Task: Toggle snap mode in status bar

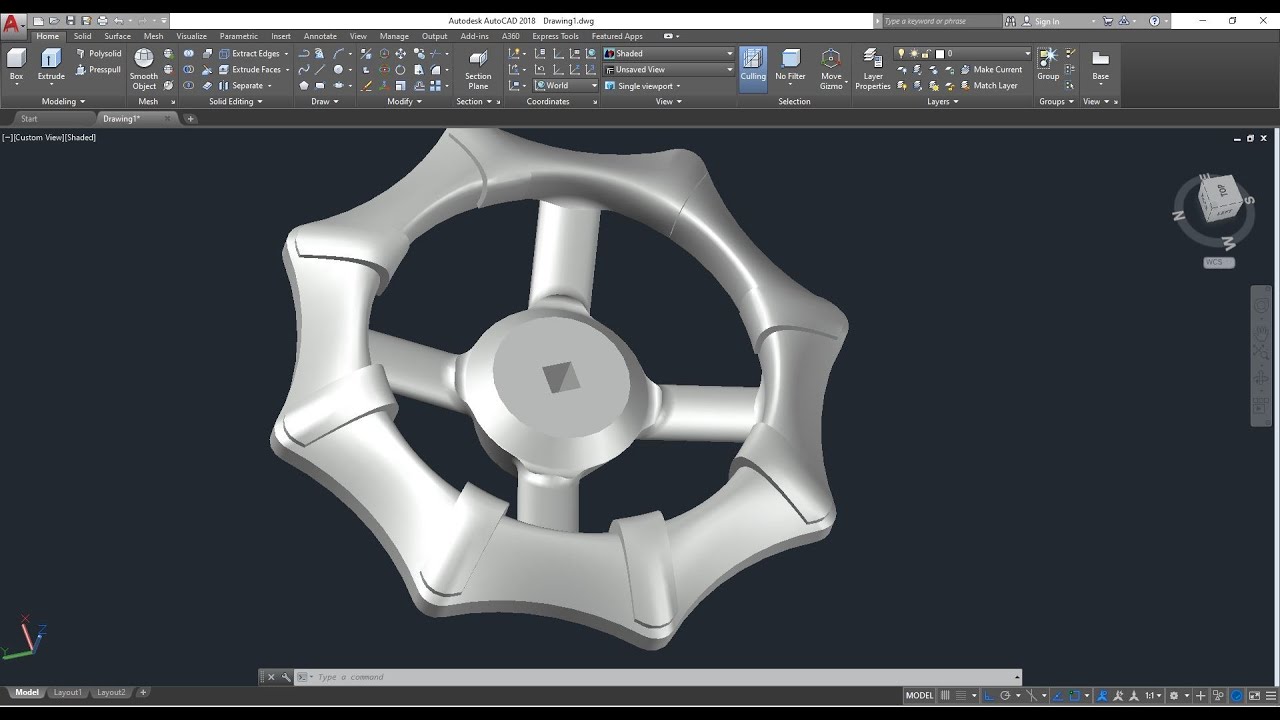Action: coord(961,696)
